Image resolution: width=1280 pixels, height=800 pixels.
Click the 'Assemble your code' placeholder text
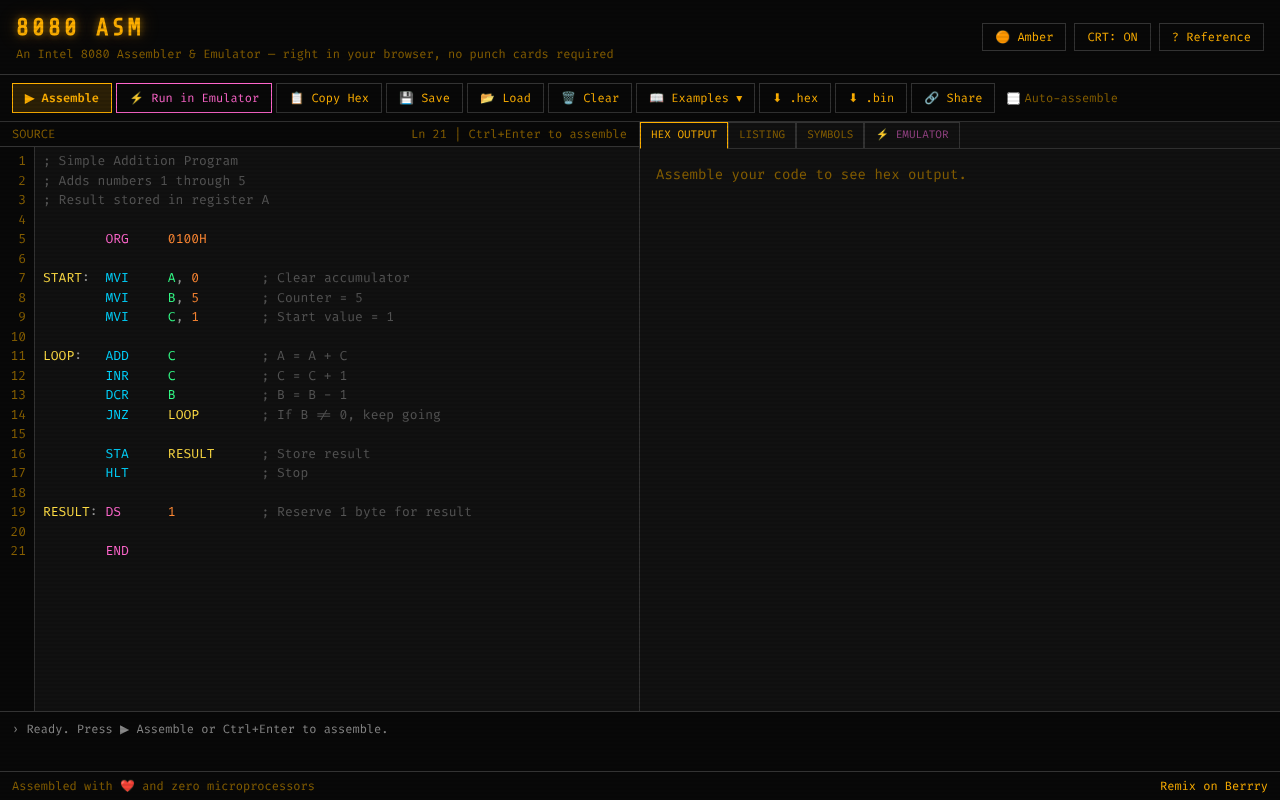[811, 174]
